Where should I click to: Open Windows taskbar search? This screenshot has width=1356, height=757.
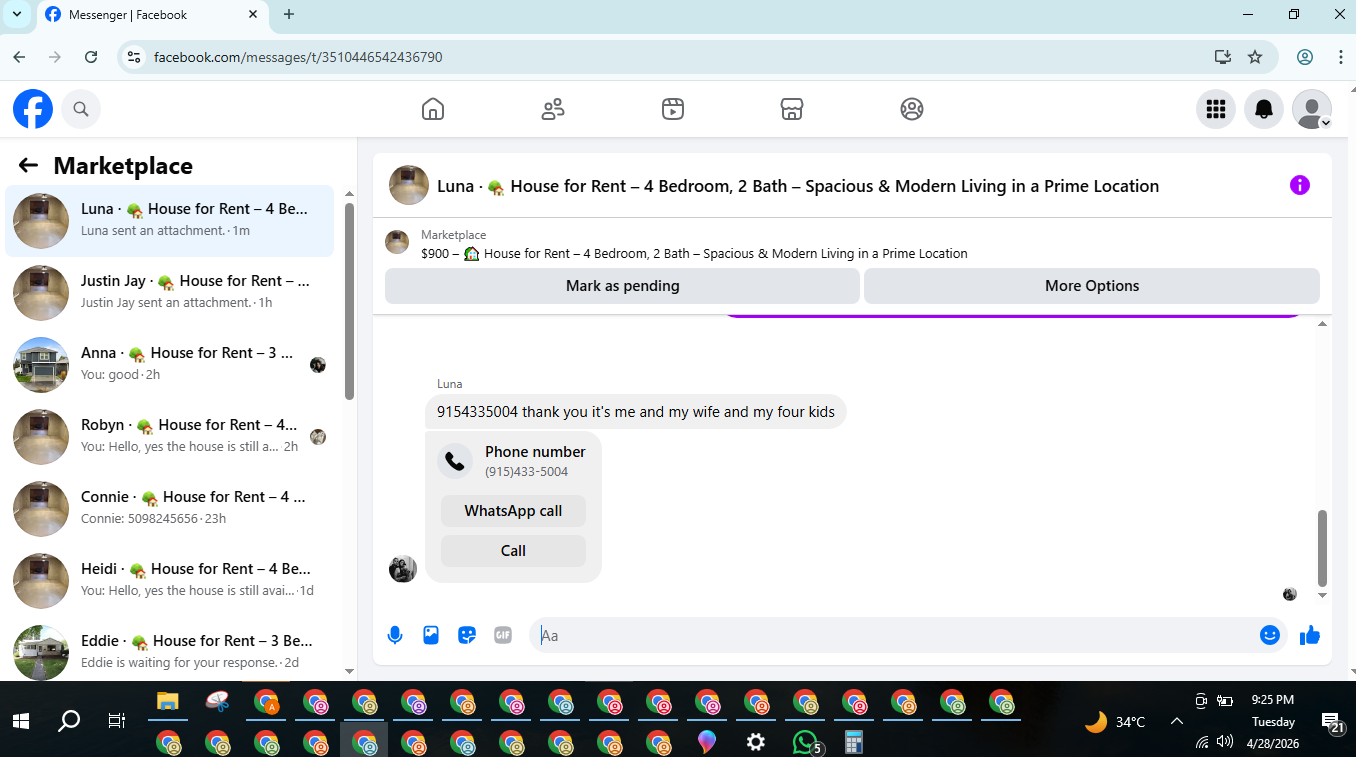click(x=69, y=720)
